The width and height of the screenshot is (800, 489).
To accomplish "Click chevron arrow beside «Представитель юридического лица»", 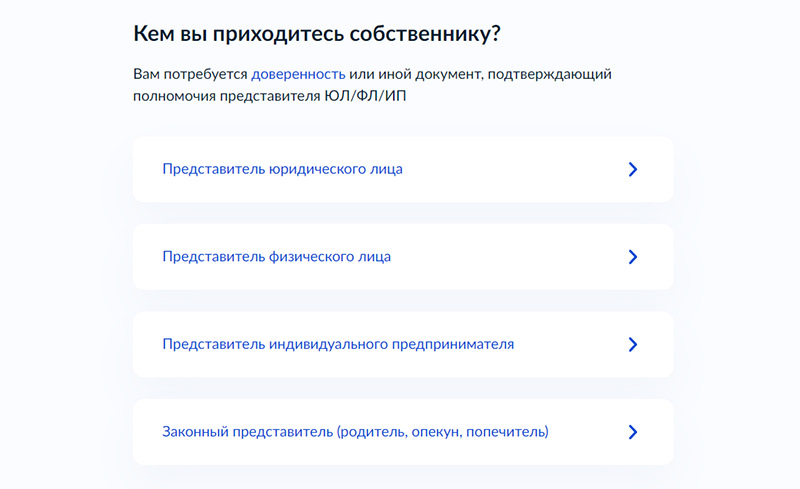I will tap(633, 169).
